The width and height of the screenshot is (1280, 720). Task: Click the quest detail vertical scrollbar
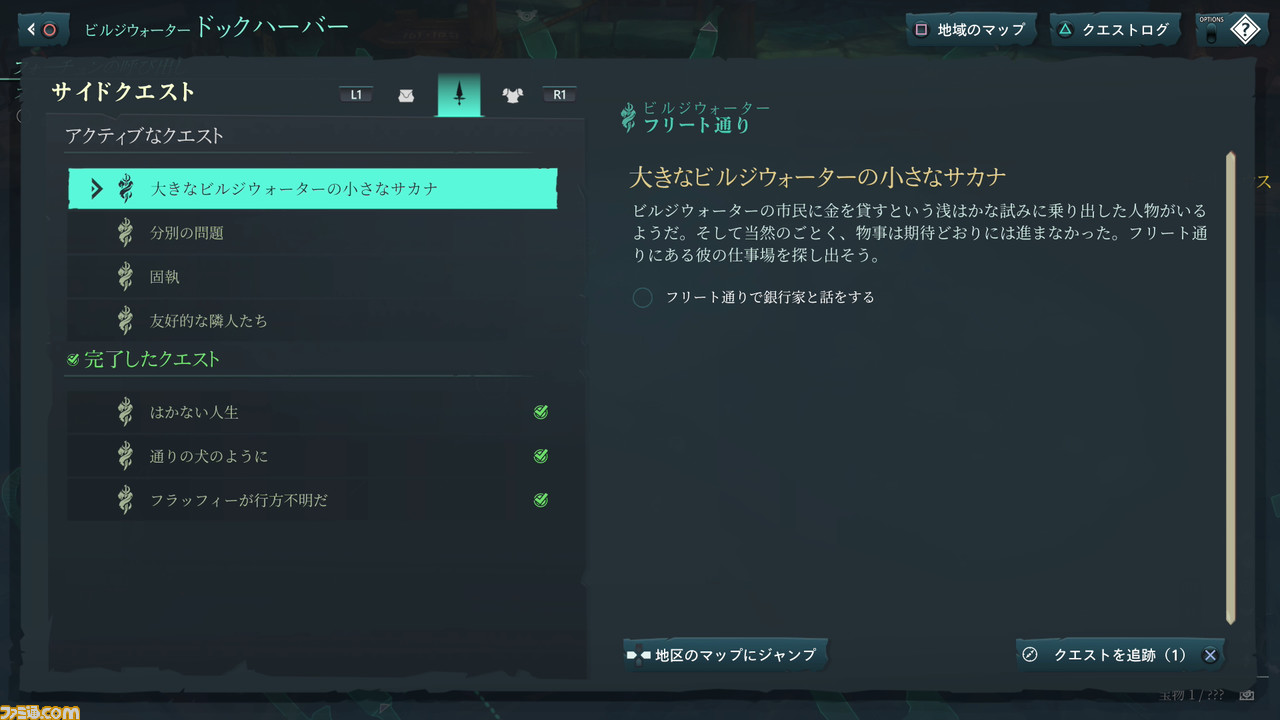[1231, 388]
